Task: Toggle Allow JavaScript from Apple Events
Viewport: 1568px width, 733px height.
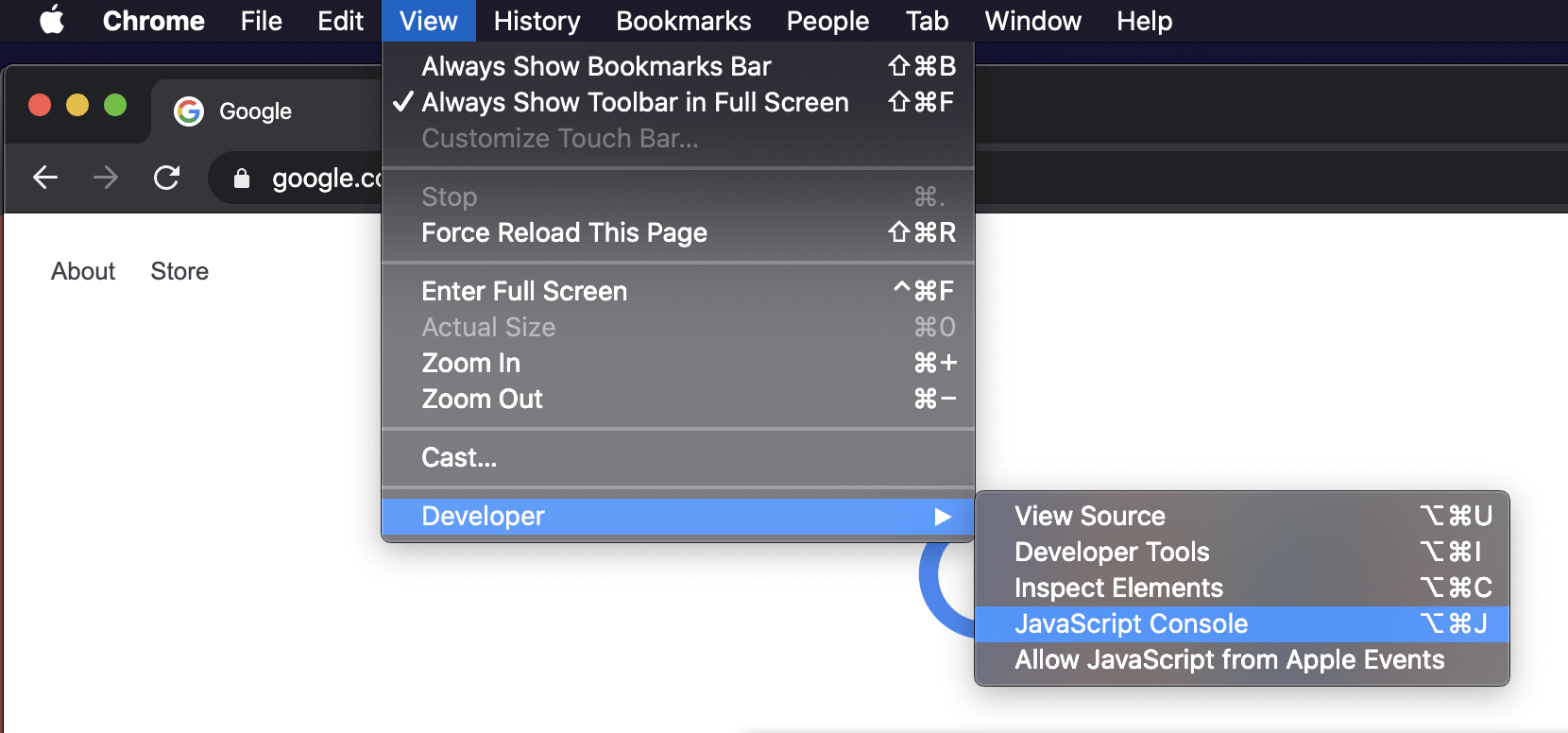Action: 1229,659
